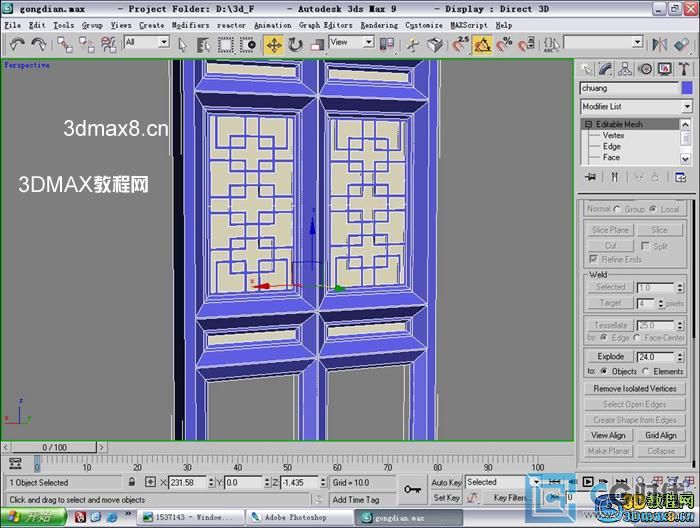Toggle the Selection Lock padlock icon
Viewport: 700px width, 528px height.
pyautogui.click(x=131, y=482)
